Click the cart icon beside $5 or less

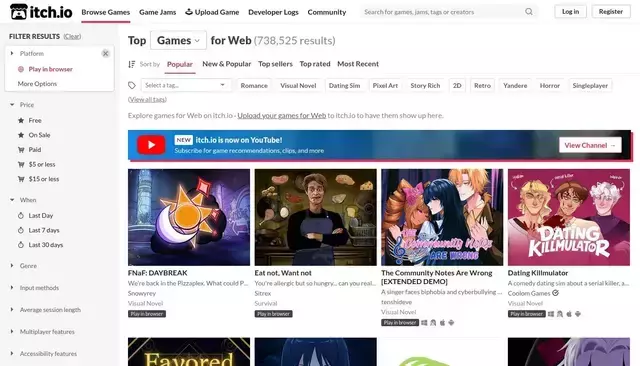pos(21,164)
